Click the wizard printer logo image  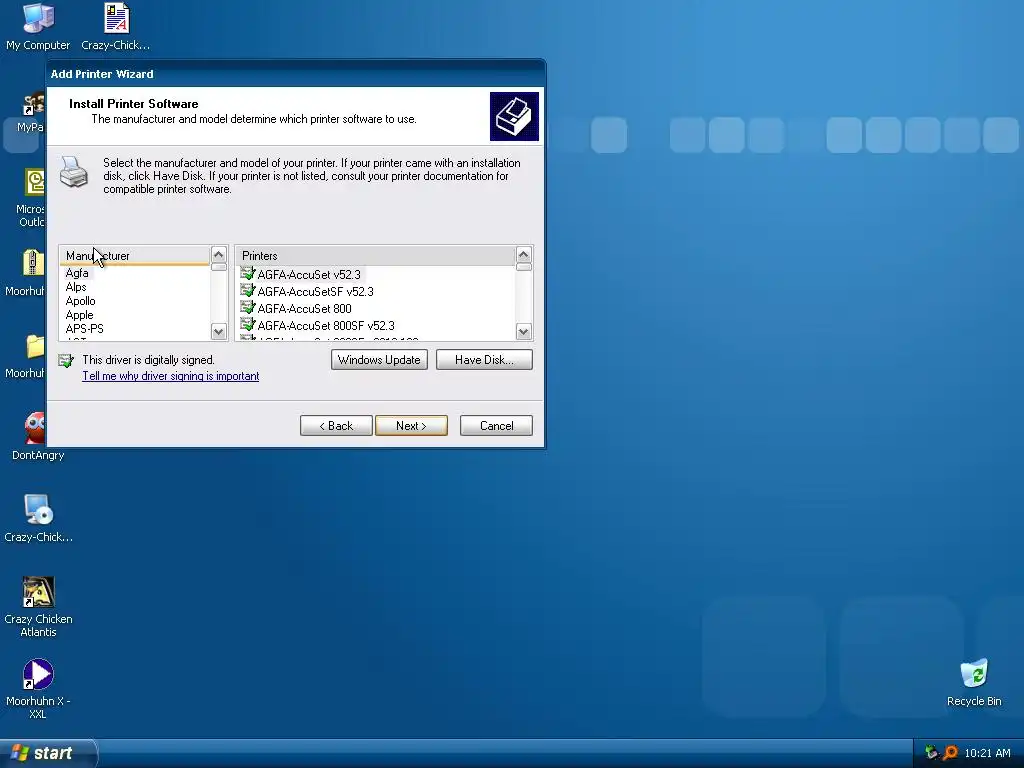514,116
